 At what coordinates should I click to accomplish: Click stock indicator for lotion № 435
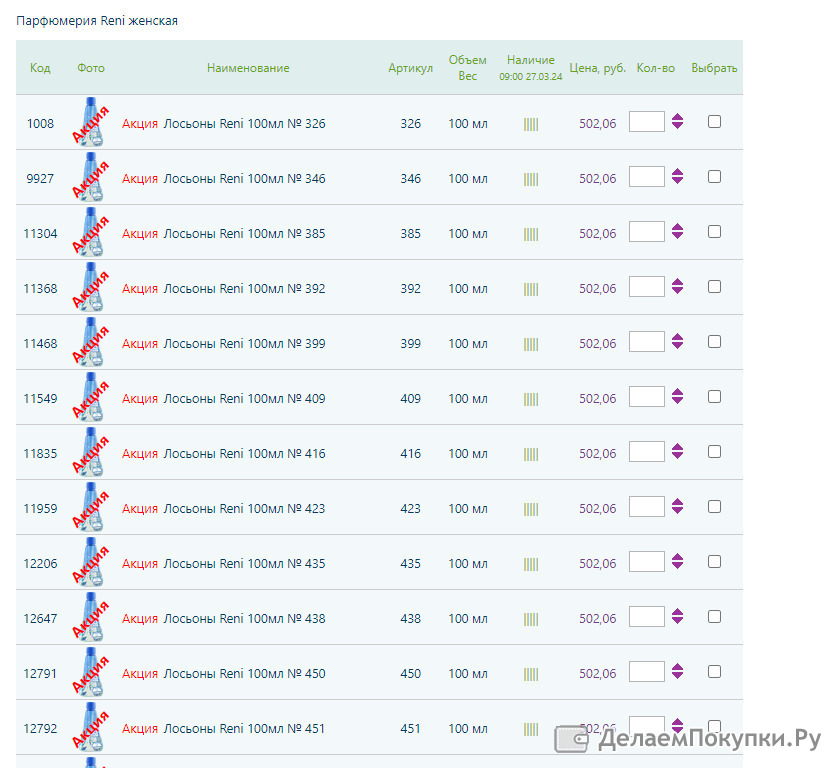point(531,565)
